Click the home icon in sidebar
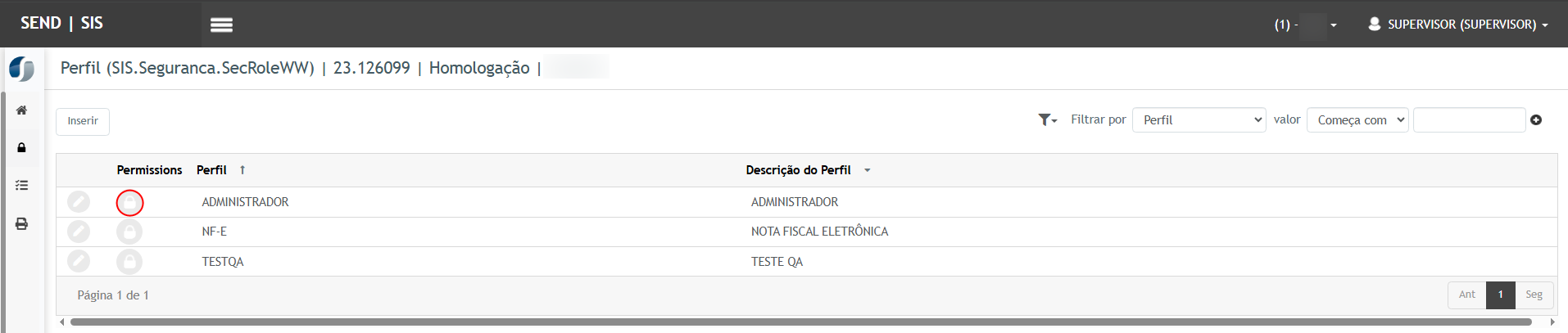This screenshot has height=333, width=1568. (x=22, y=110)
